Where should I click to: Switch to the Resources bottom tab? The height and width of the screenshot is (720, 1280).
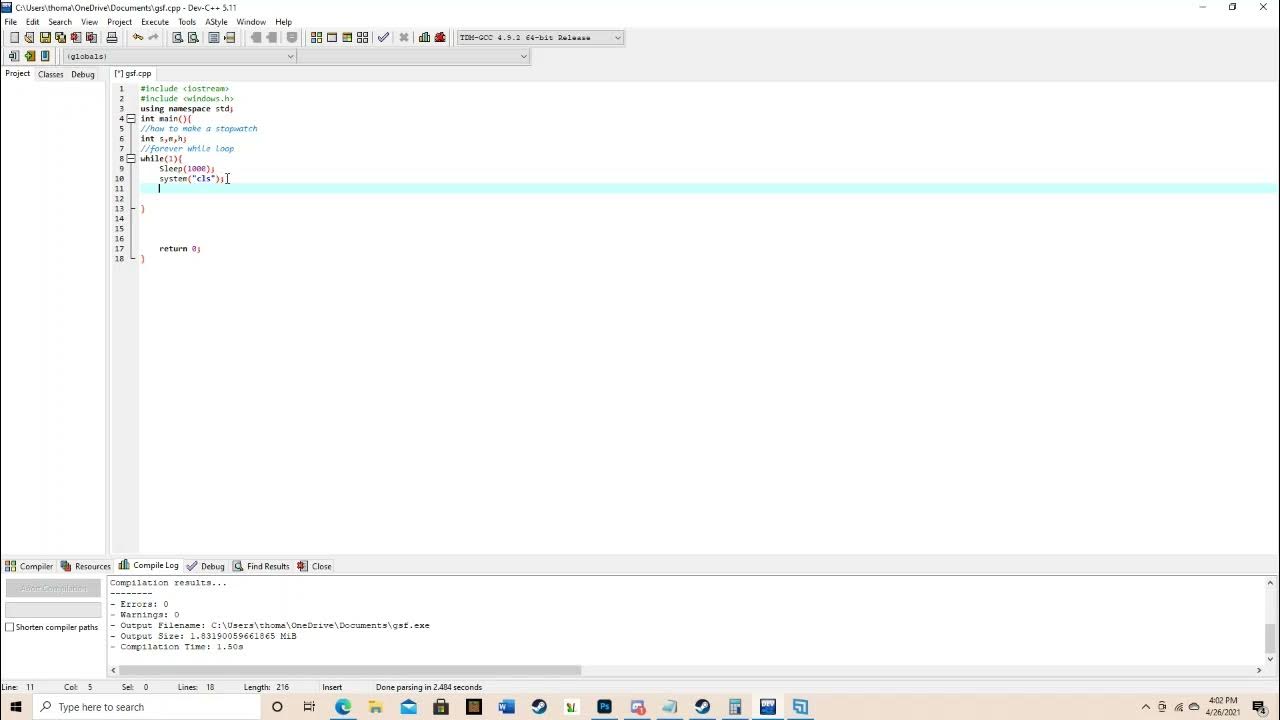(x=85, y=566)
